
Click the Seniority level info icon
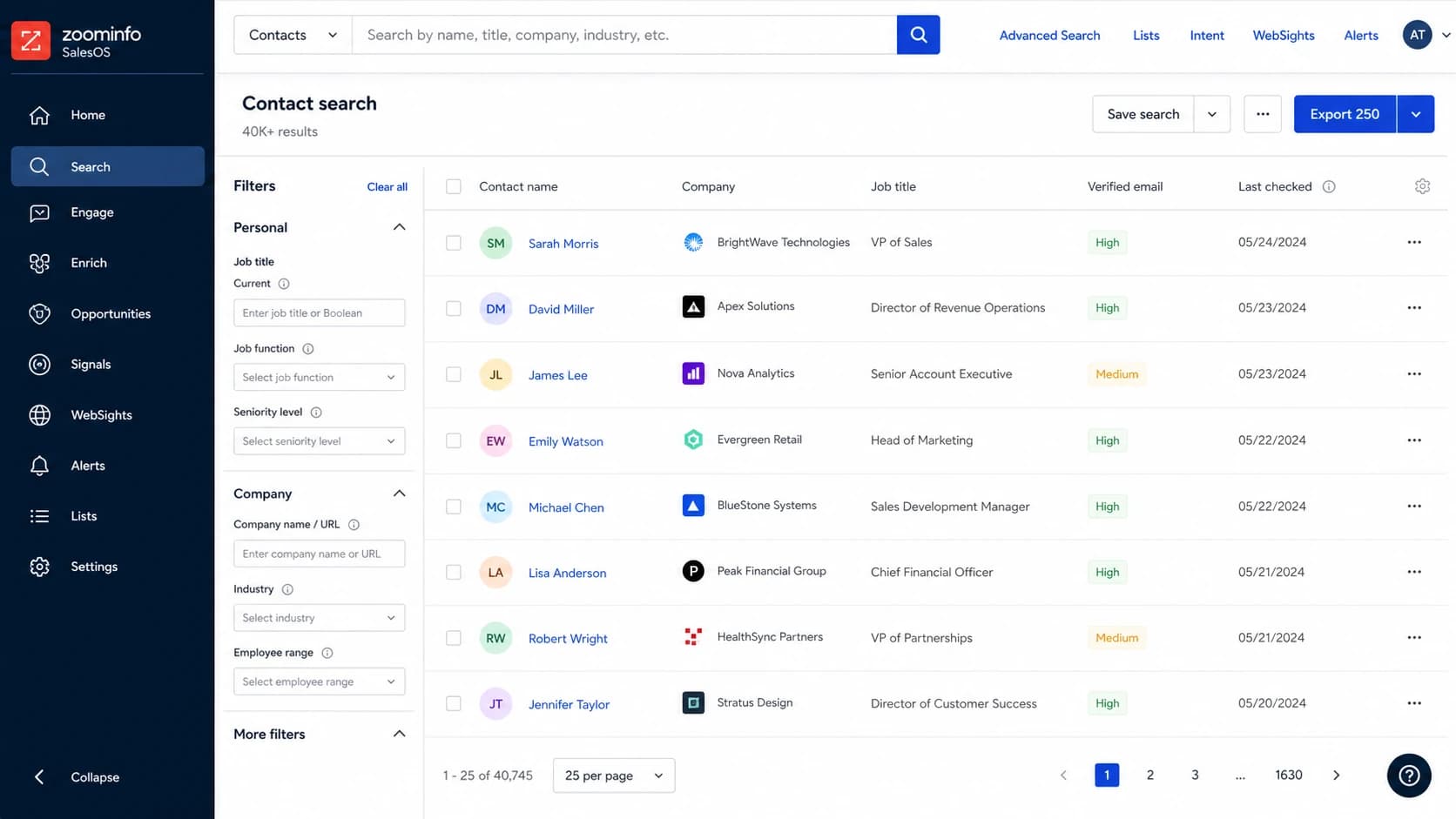pos(316,413)
